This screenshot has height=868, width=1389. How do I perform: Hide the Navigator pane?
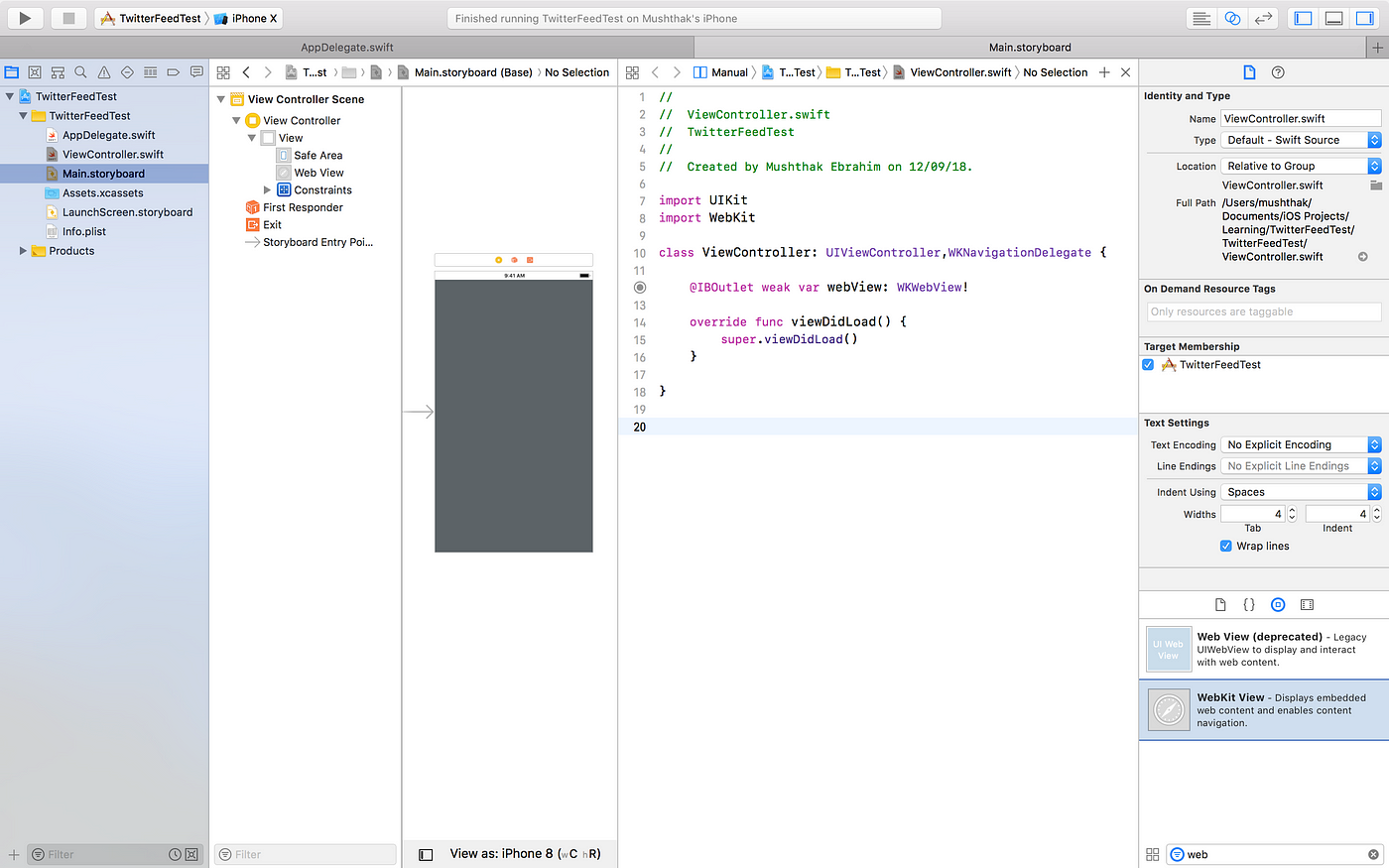(x=1304, y=18)
